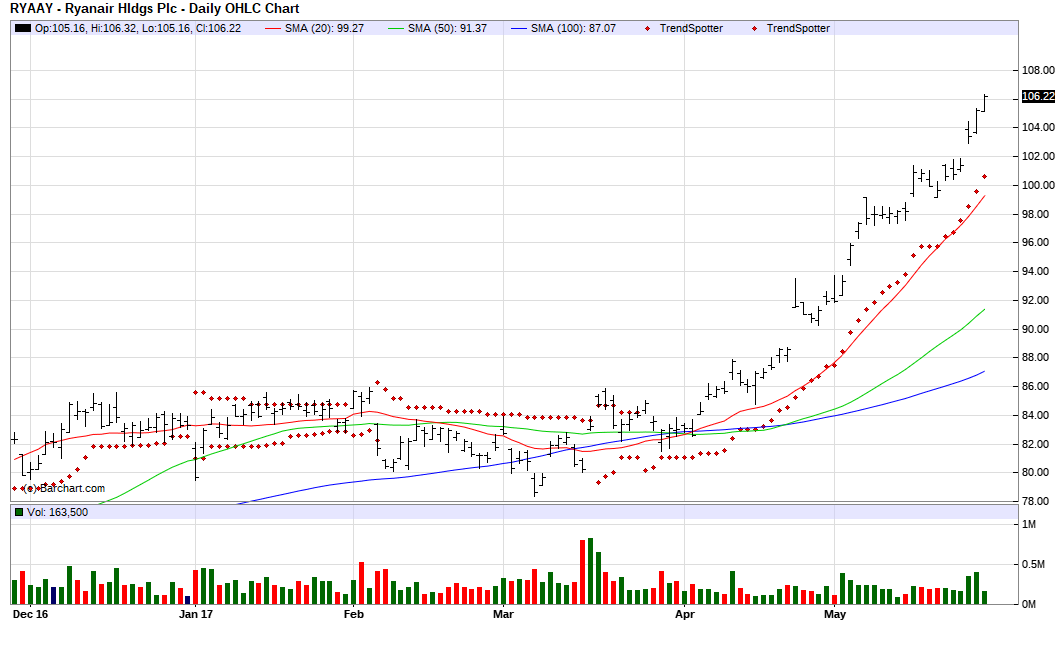Click the Vol: 163,500 label

click(57, 512)
